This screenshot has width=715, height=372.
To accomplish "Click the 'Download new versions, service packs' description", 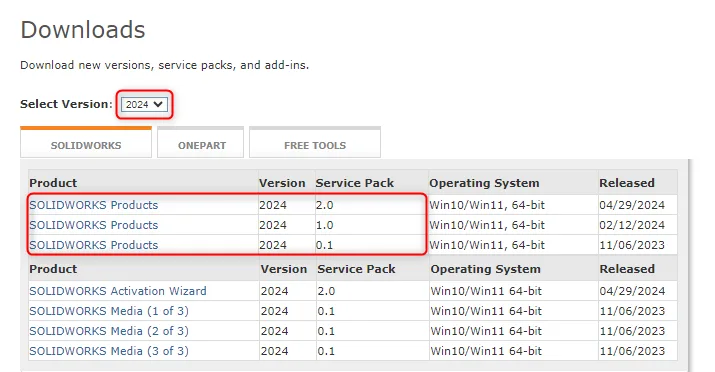I will [x=165, y=65].
